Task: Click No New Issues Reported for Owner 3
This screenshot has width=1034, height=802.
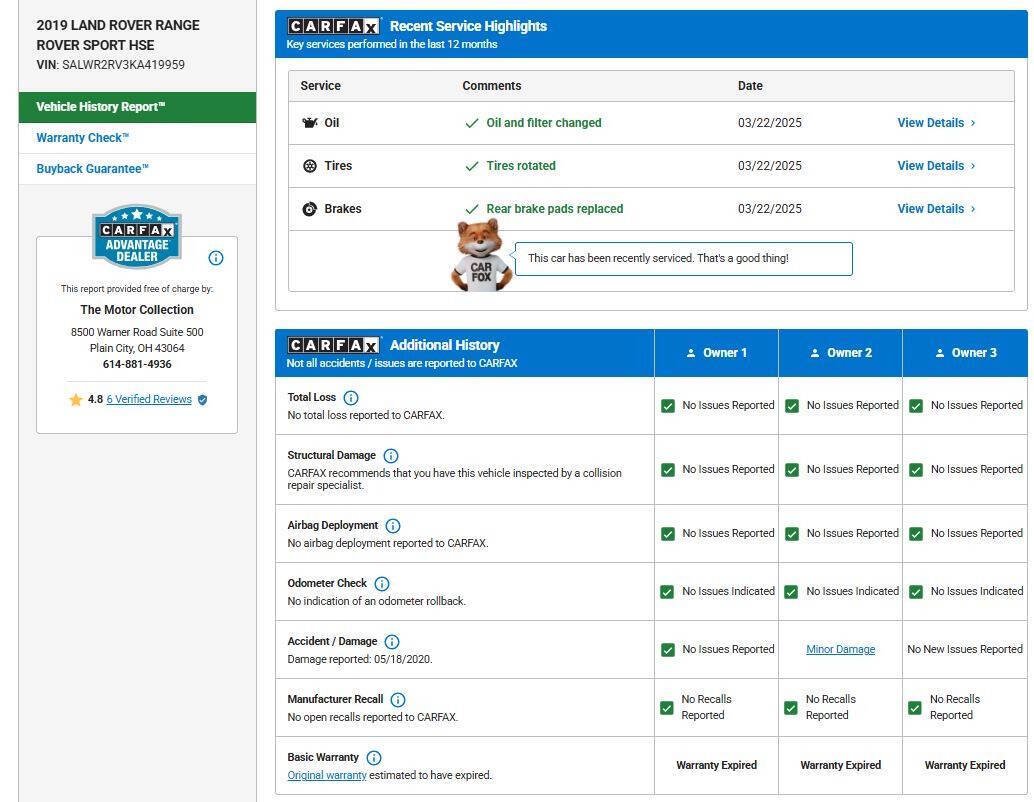Action: point(965,650)
